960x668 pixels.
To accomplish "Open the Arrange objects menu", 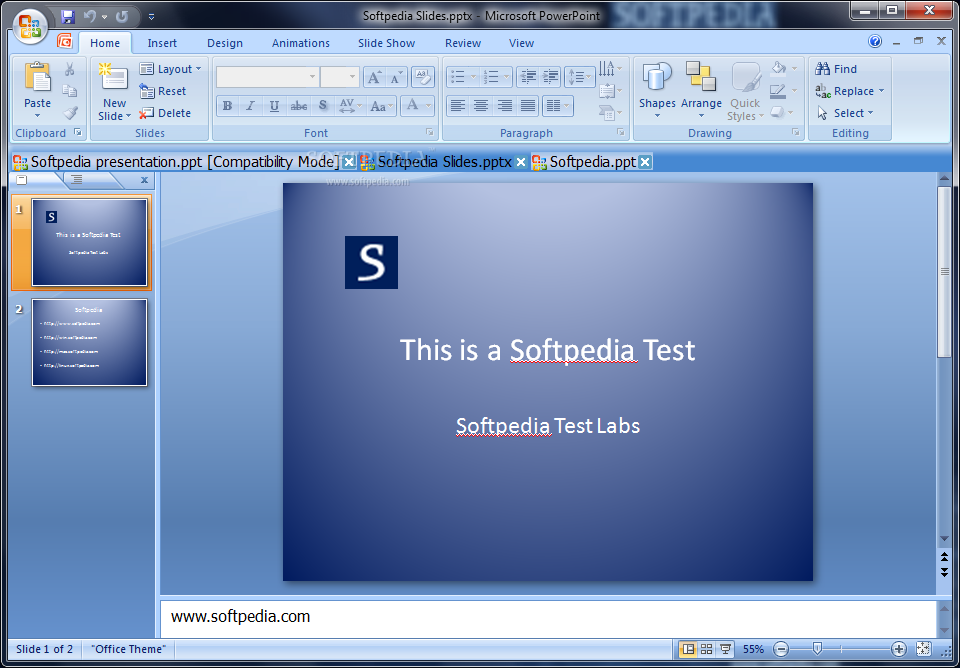I will tap(701, 90).
